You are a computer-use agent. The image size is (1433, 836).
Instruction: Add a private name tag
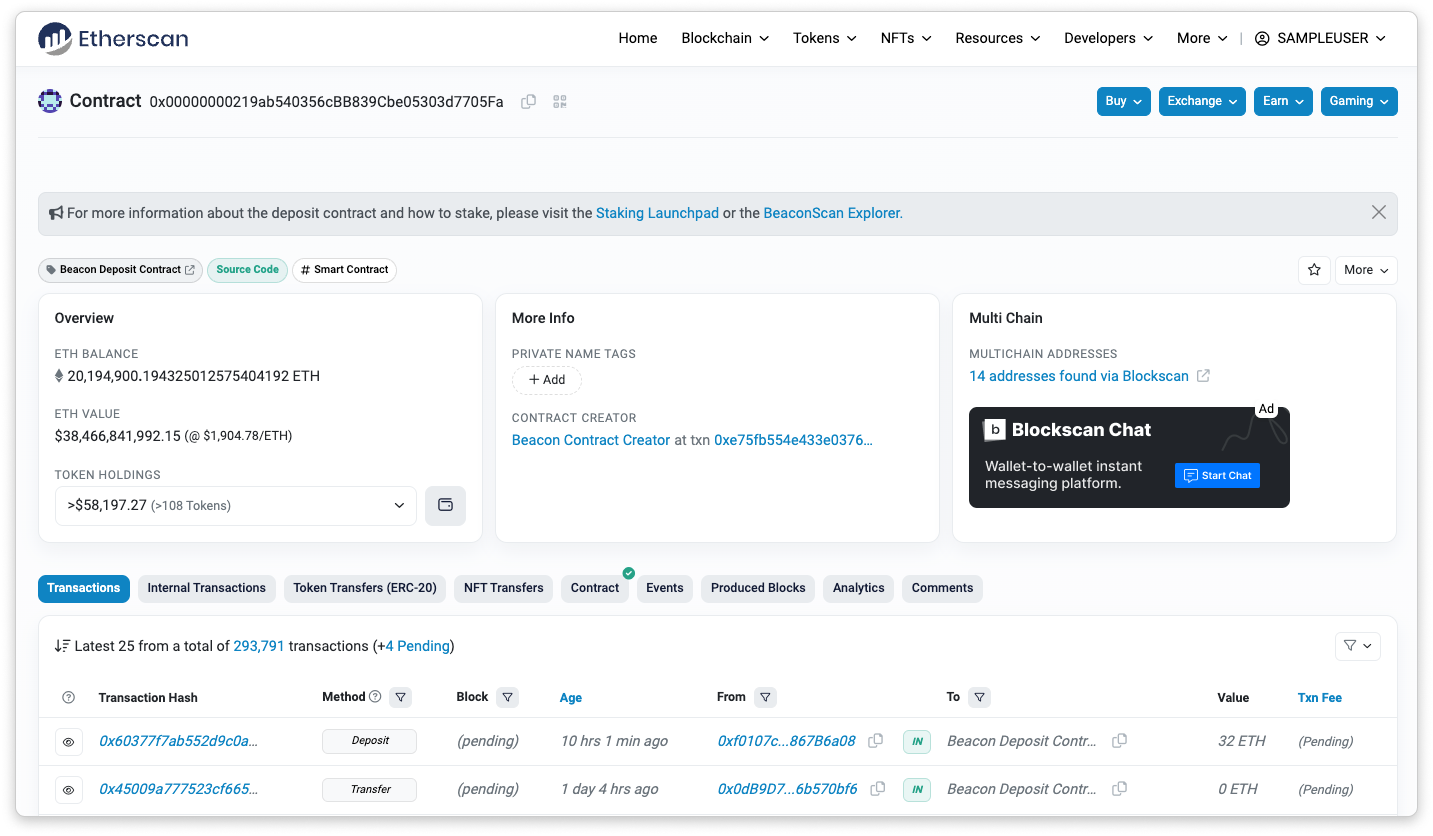point(547,380)
